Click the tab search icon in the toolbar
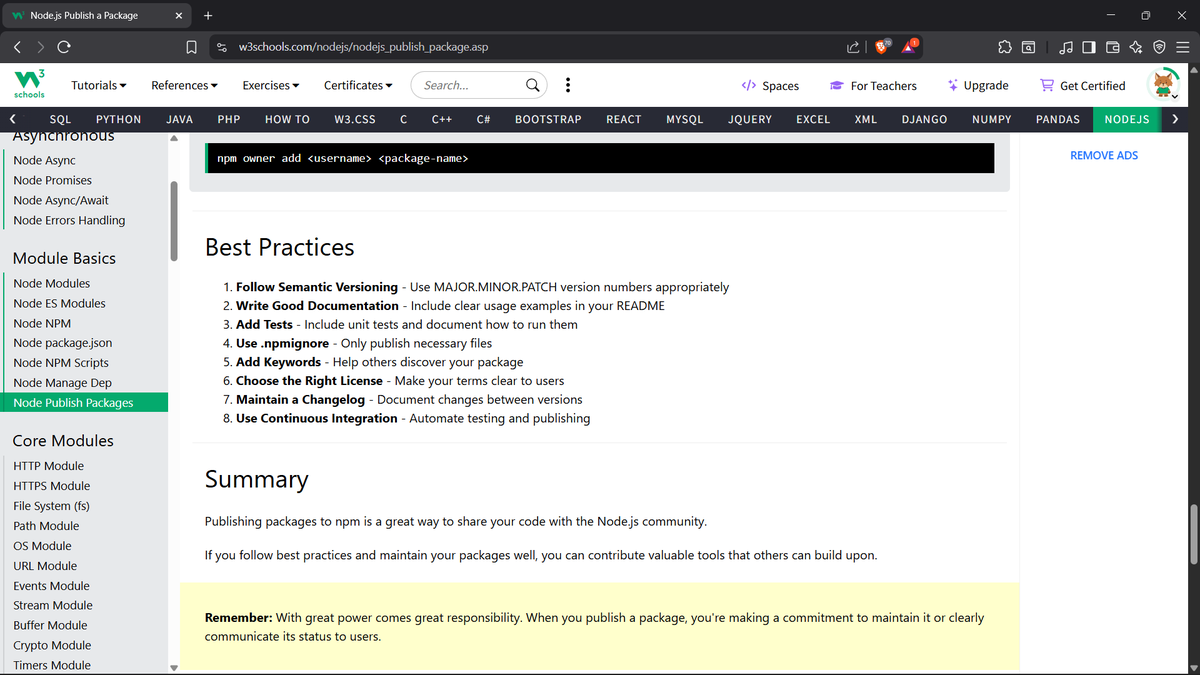 tap(1029, 47)
